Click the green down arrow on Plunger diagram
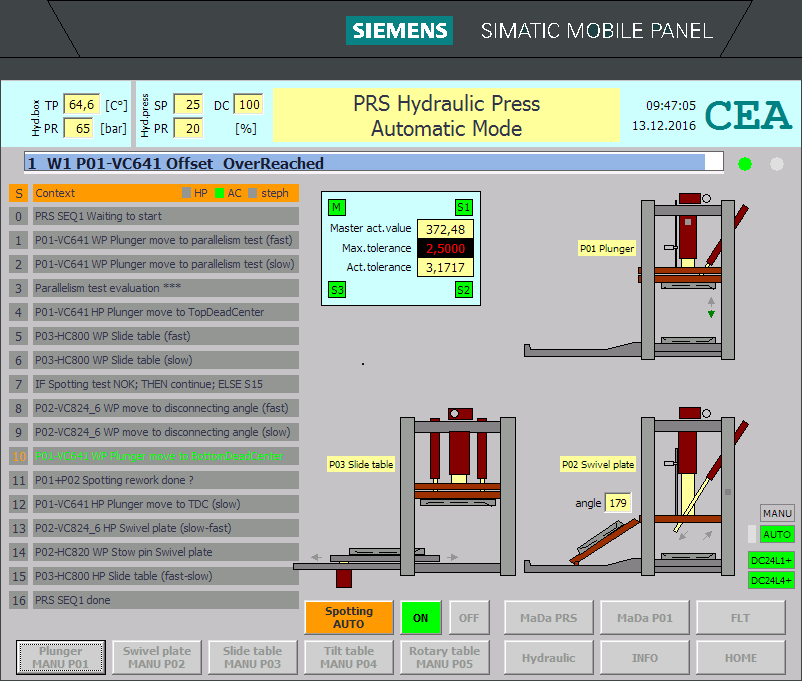The image size is (802, 681). coord(711,314)
